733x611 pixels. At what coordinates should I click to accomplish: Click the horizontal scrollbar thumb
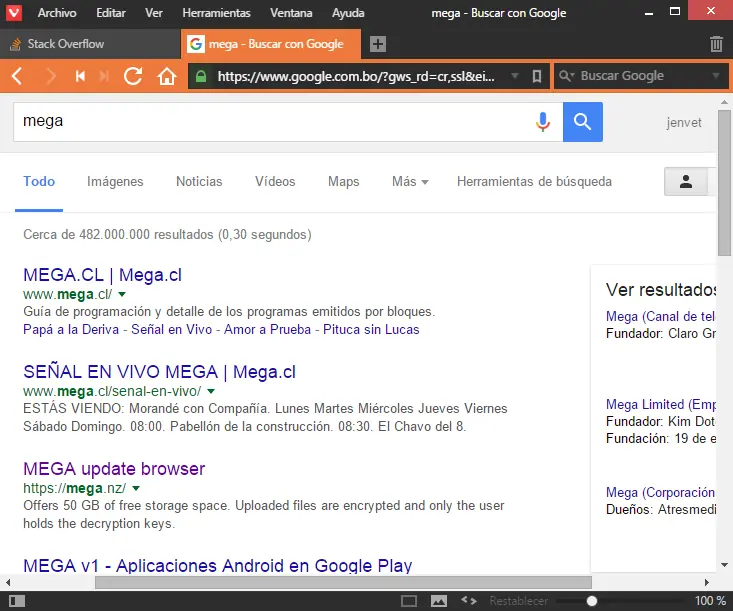click(343, 582)
